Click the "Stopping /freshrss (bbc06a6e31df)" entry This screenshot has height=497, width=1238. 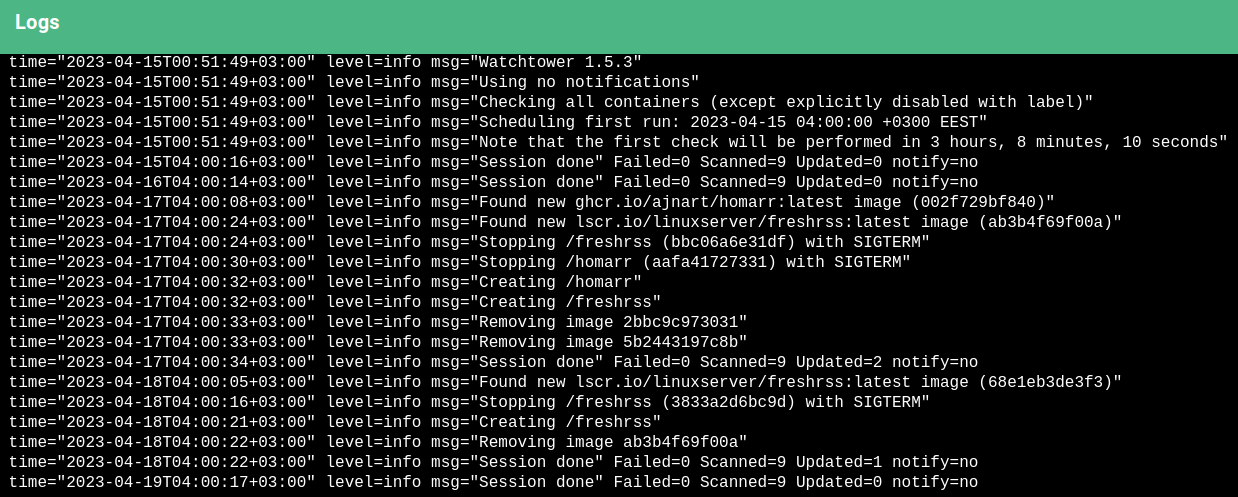[470, 242]
